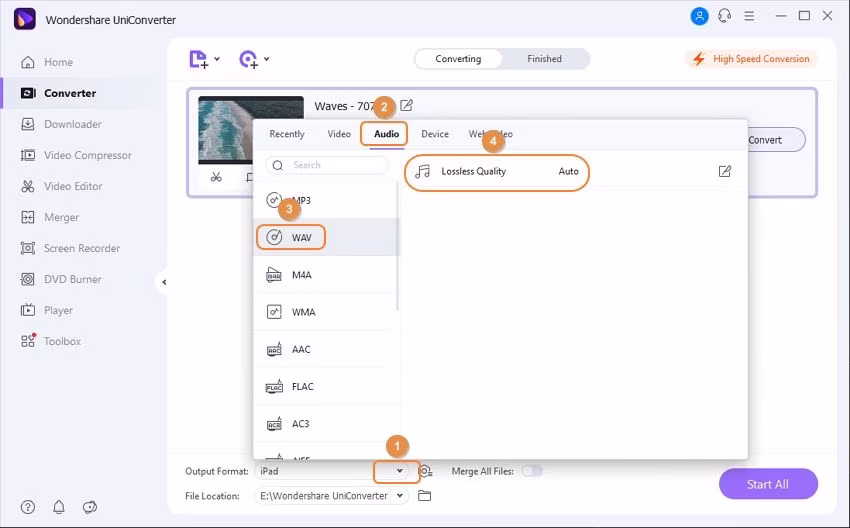850x528 pixels.
Task: Choose the M4A audio format
Action: [x=326, y=275]
